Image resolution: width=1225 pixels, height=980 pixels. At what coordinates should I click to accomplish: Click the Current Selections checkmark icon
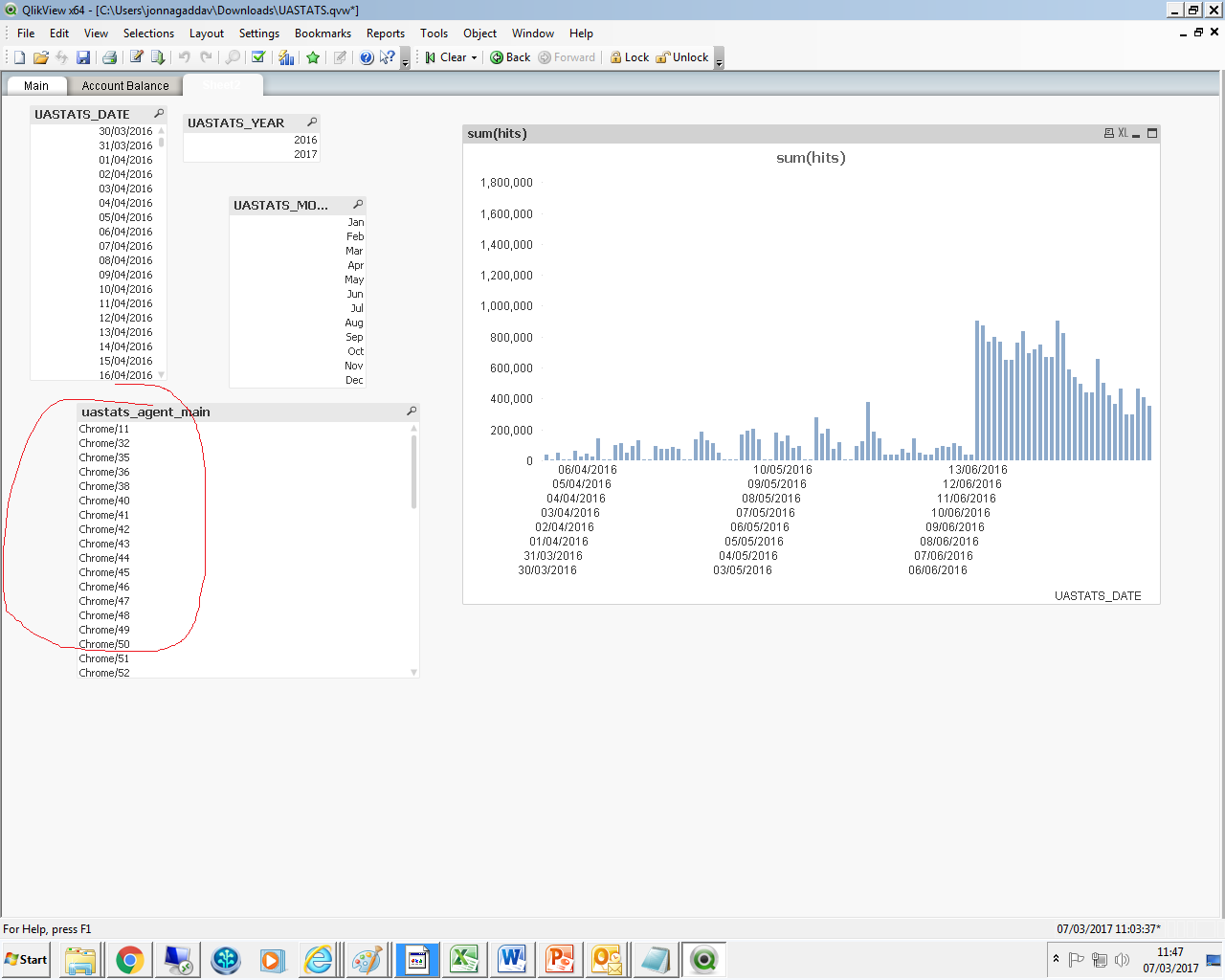pyautogui.click(x=258, y=57)
